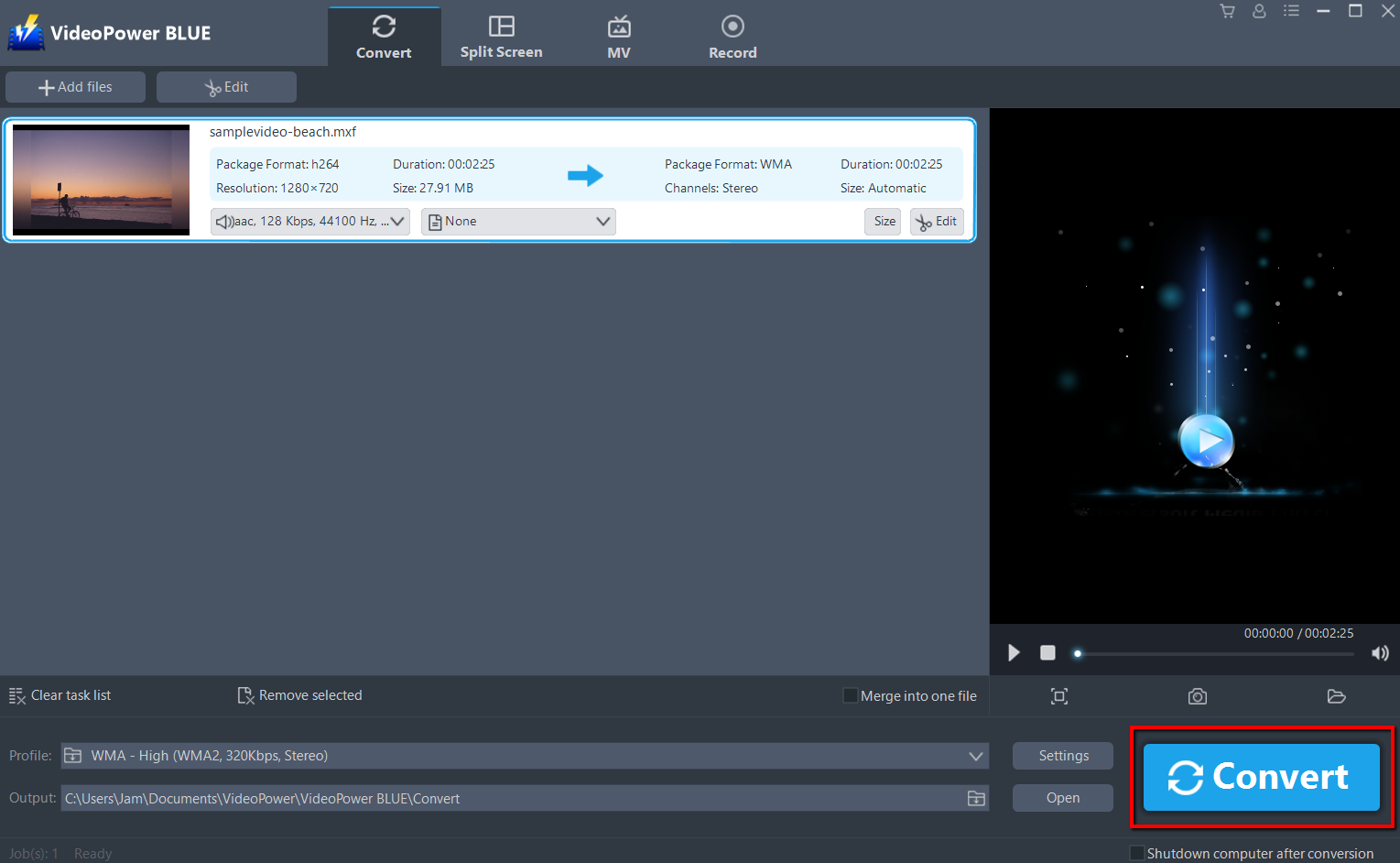Click Package Format: h264 text
This screenshot has height=863, width=1400.
pyautogui.click(x=277, y=164)
